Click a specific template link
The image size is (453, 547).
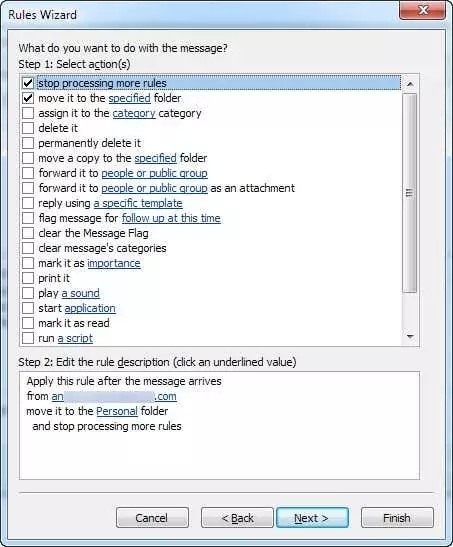(138, 203)
